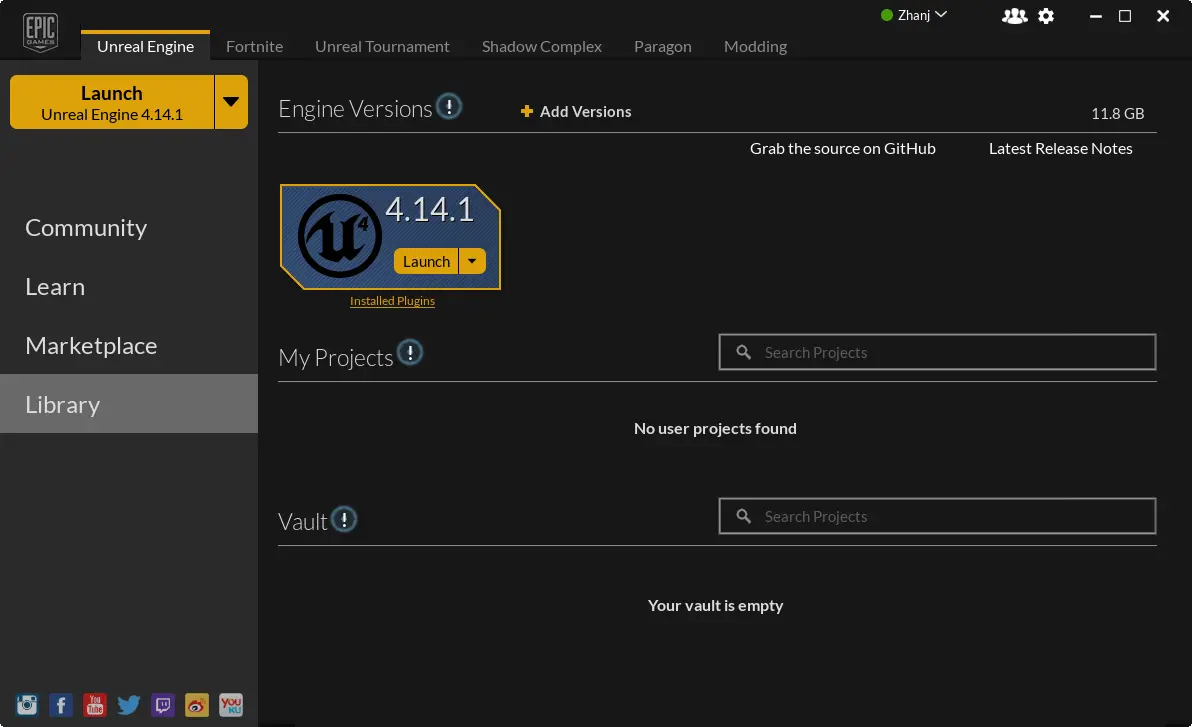Click the My Projects heading
Image resolution: width=1192 pixels, height=727 pixels.
point(335,357)
